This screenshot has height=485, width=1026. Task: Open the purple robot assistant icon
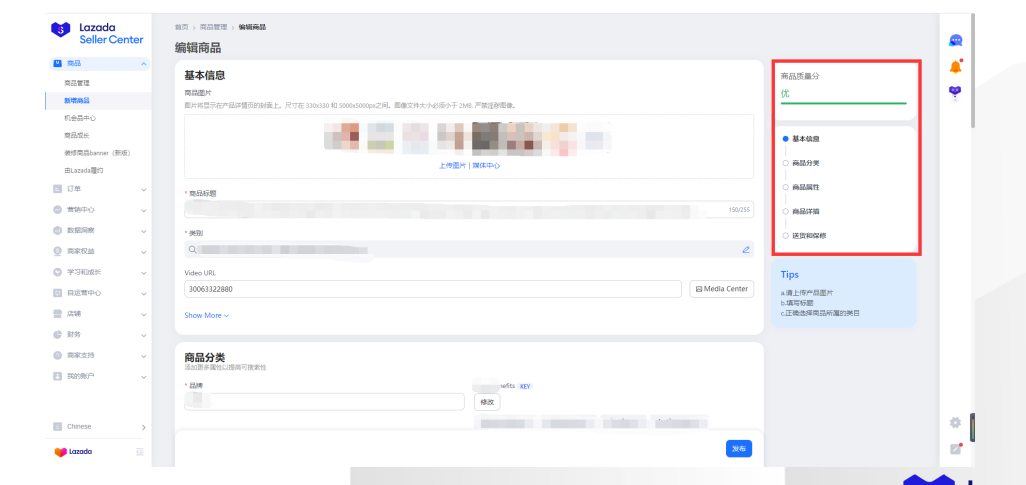click(x=955, y=93)
